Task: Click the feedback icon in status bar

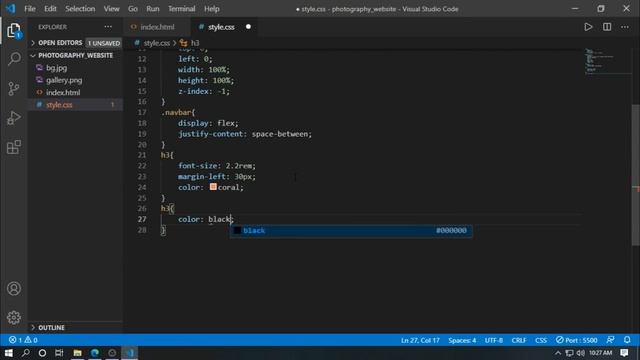Action: point(611,340)
